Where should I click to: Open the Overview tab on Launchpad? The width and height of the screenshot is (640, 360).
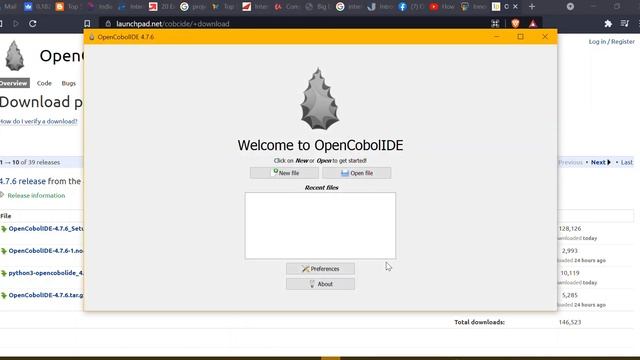14,83
